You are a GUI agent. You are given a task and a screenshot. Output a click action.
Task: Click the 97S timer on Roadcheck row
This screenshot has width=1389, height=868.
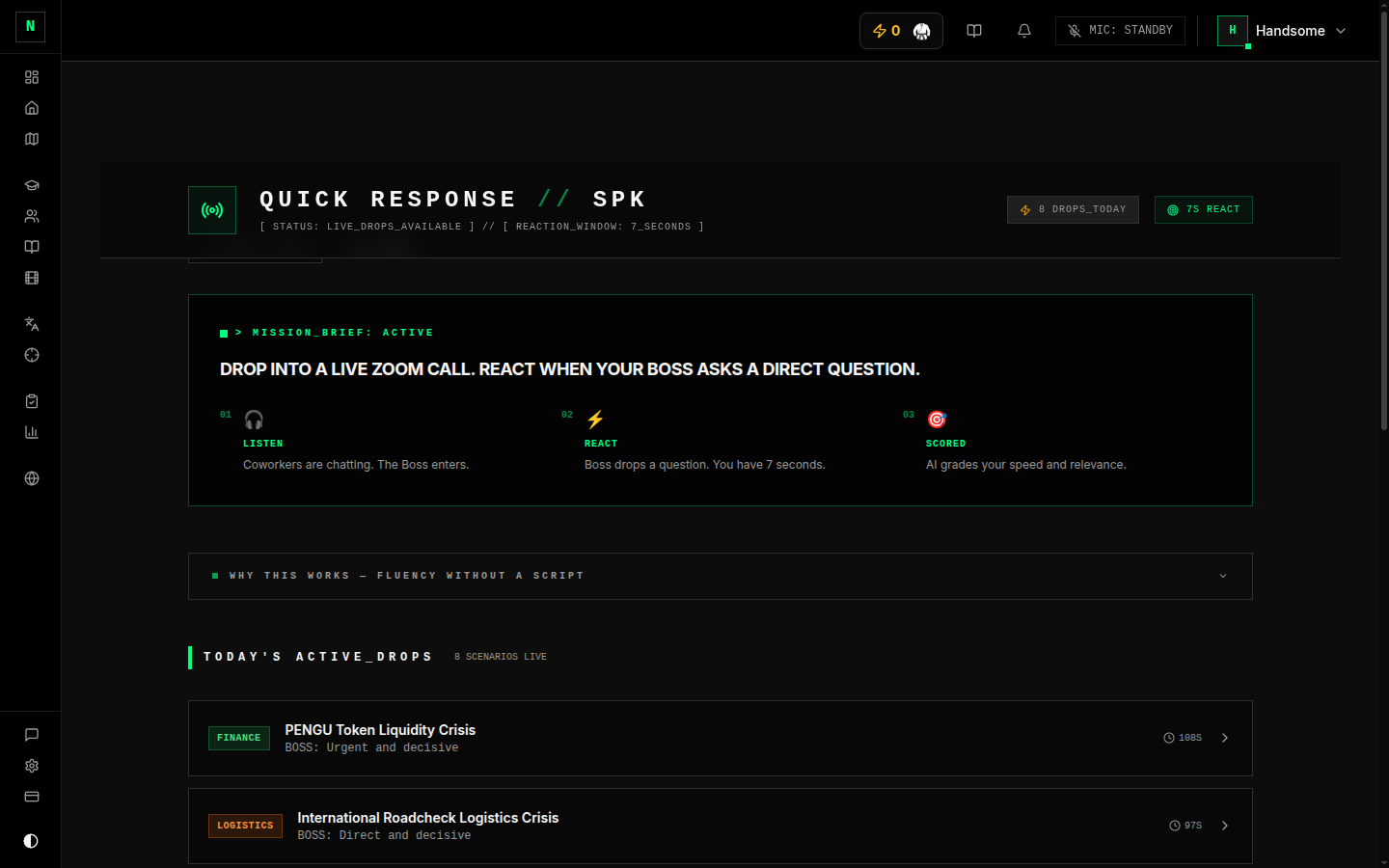tap(1185, 826)
